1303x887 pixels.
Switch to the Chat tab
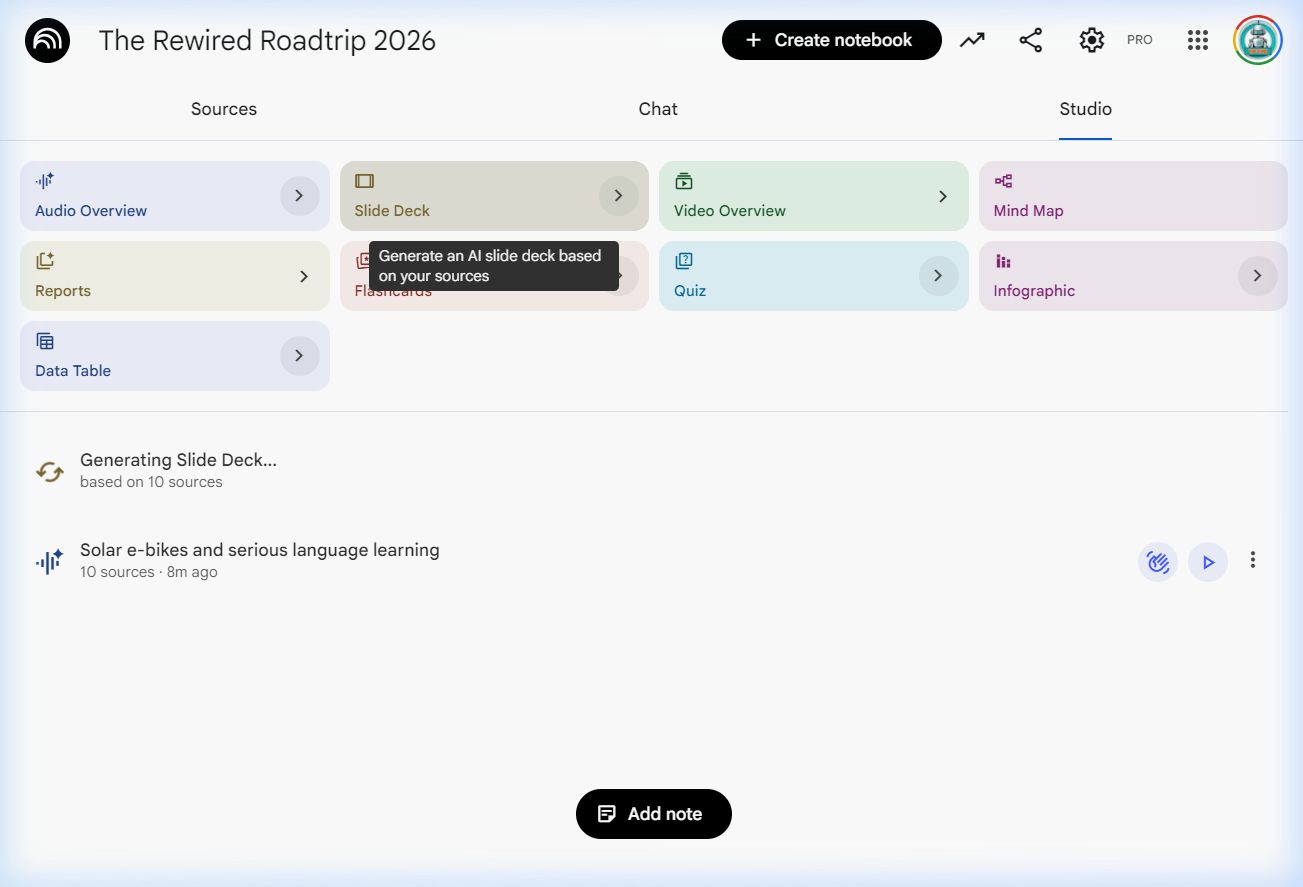[658, 109]
